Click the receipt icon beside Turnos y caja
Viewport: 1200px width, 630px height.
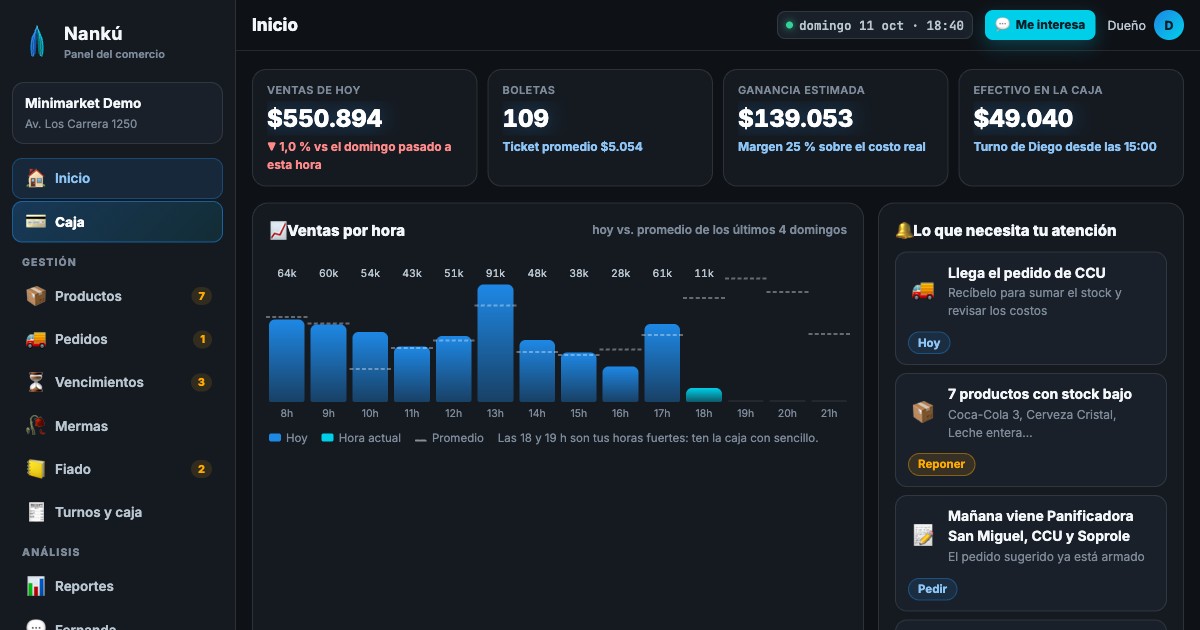36,512
